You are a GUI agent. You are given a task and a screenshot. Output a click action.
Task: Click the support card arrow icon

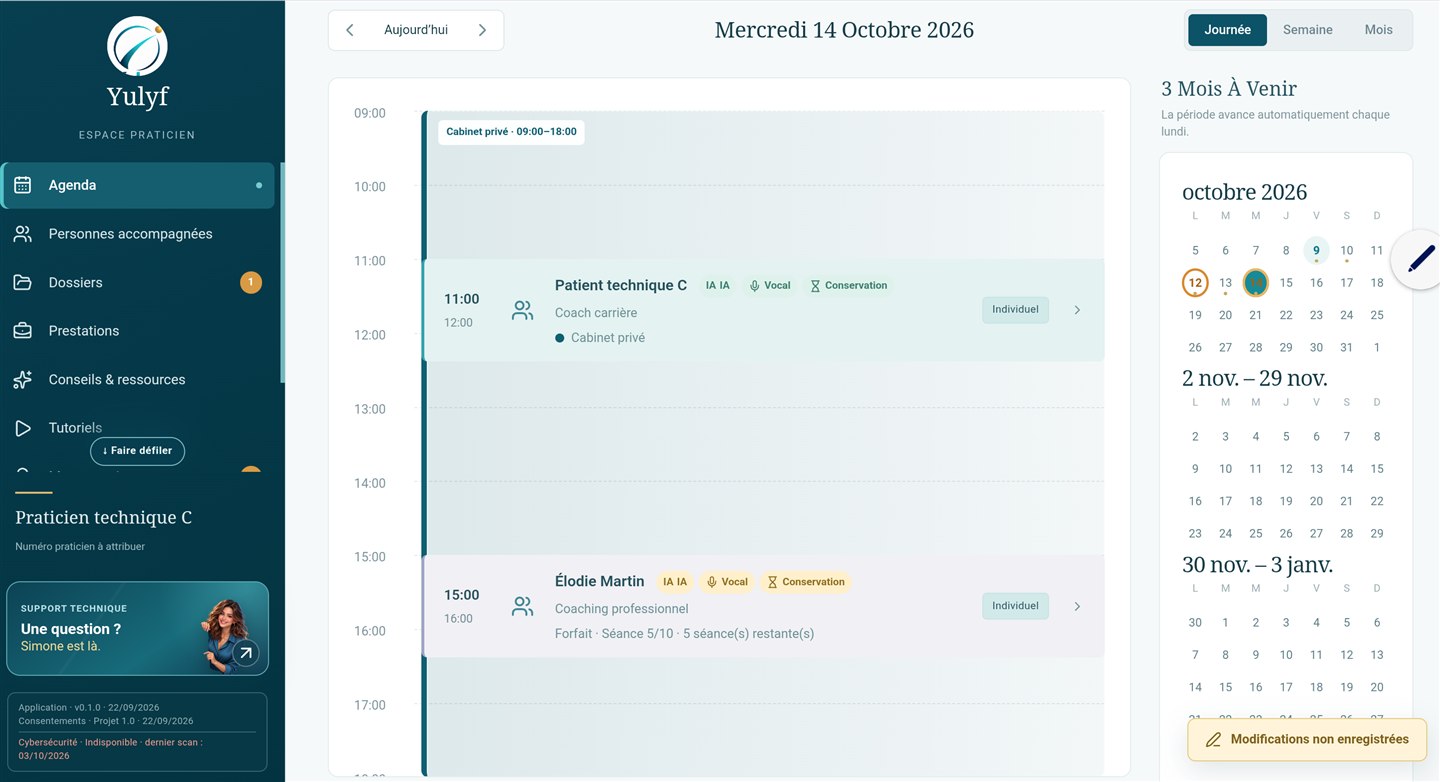click(x=245, y=653)
